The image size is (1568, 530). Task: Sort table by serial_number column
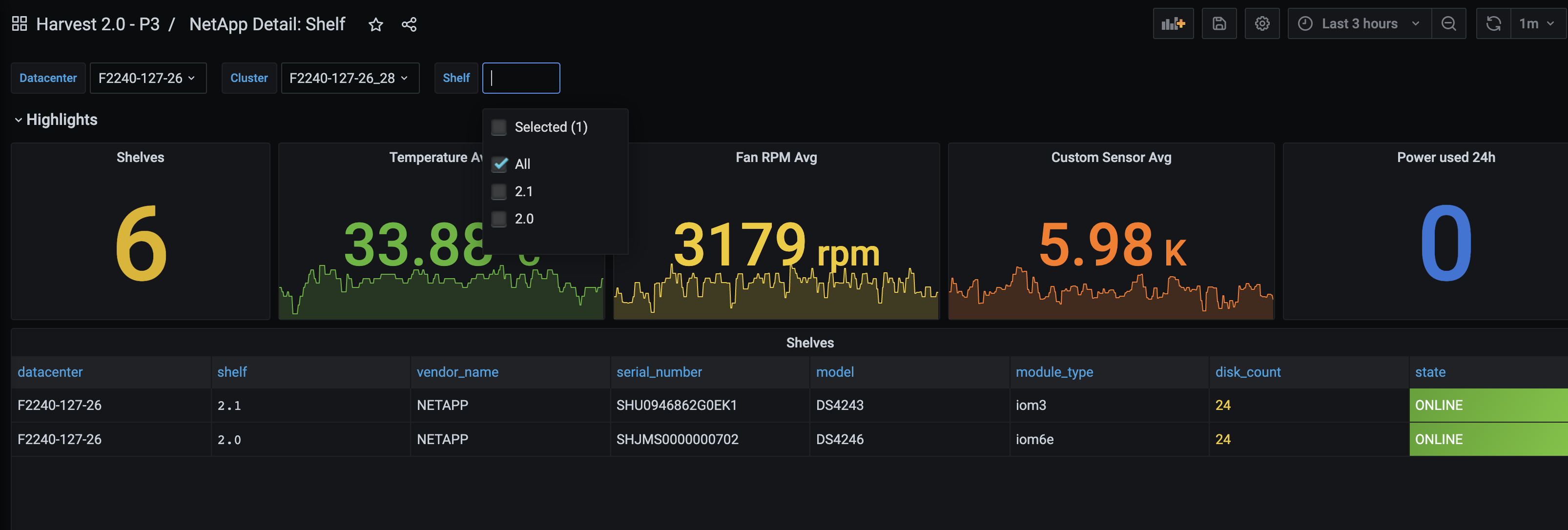659,372
